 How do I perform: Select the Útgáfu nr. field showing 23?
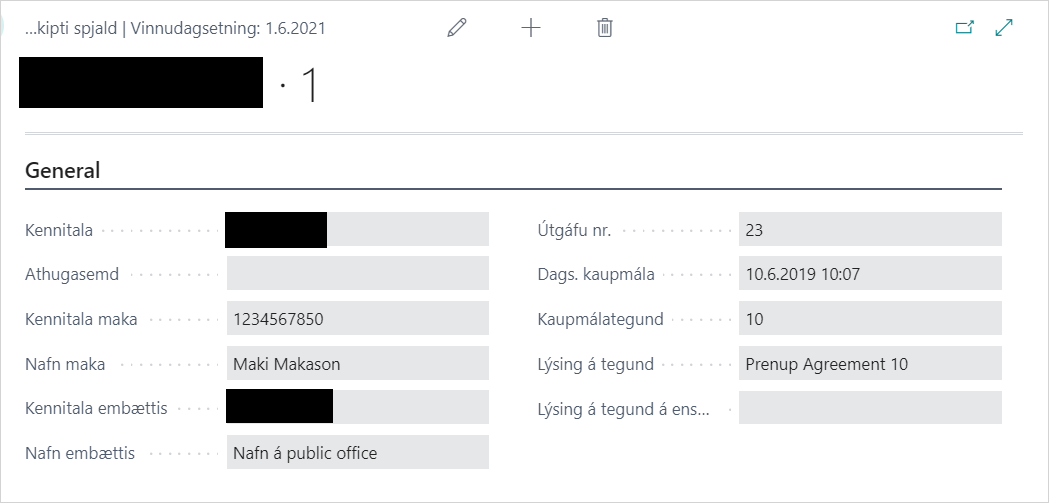coord(869,230)
